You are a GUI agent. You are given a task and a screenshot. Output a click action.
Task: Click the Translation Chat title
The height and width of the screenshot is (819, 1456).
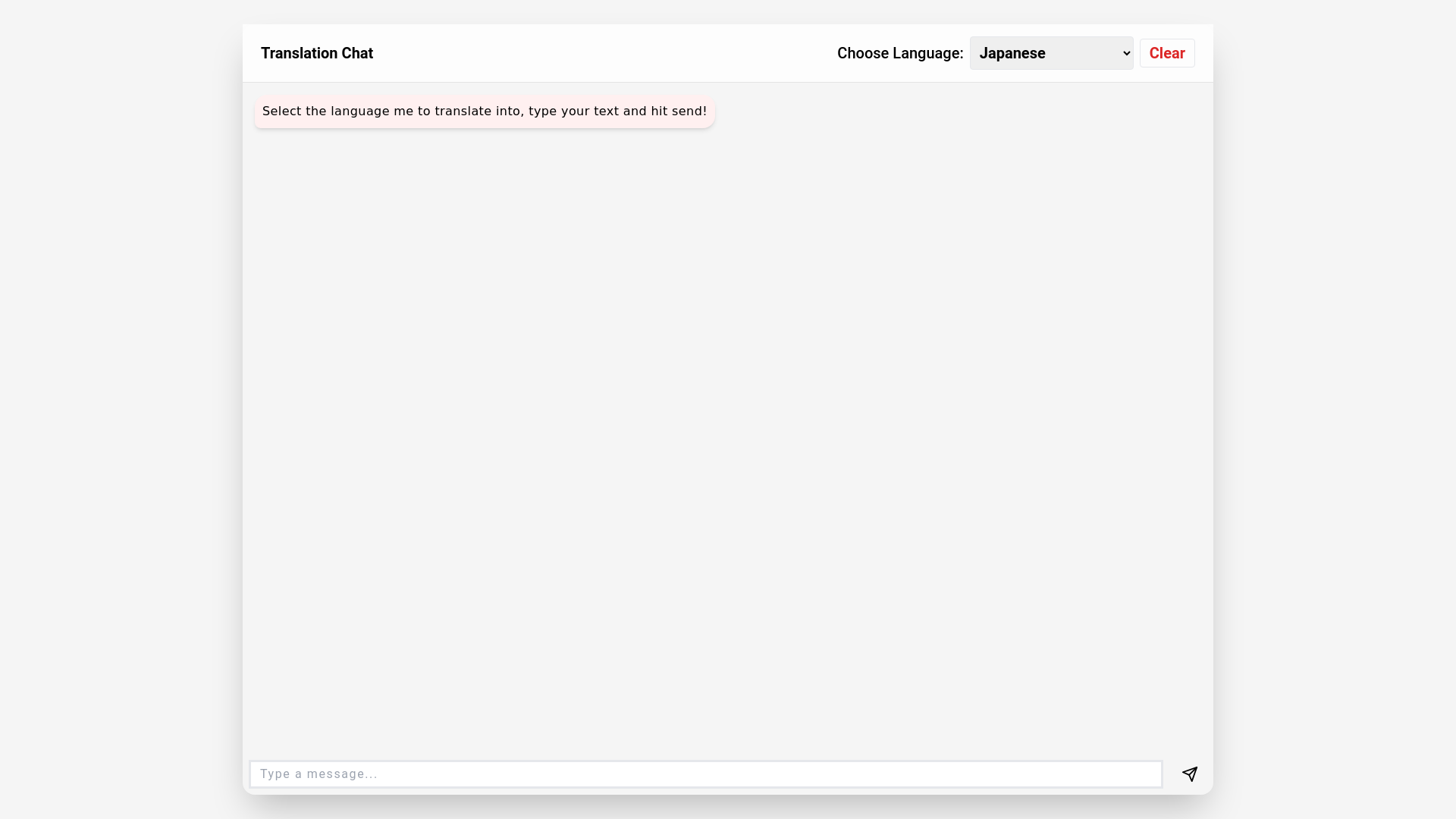[x=317, y=53]
